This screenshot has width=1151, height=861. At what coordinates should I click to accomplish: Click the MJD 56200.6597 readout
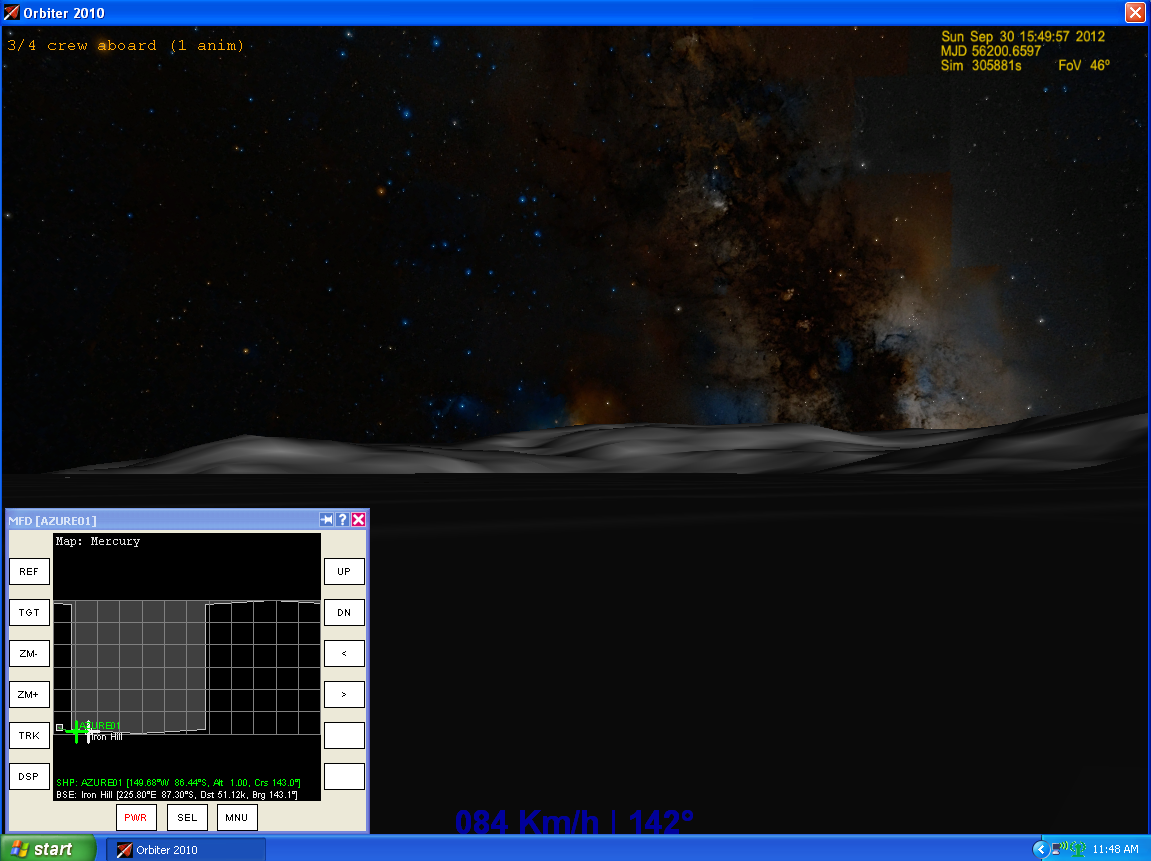coord(991,51)
